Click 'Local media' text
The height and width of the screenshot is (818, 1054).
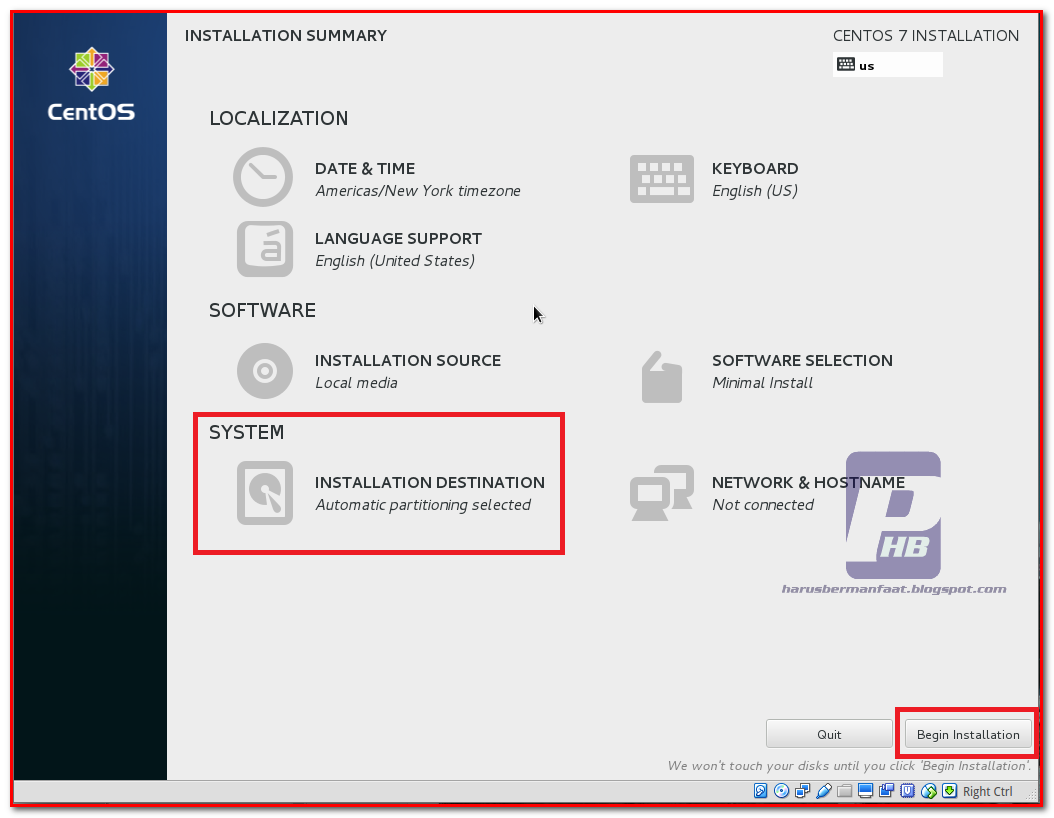[356, 382]
